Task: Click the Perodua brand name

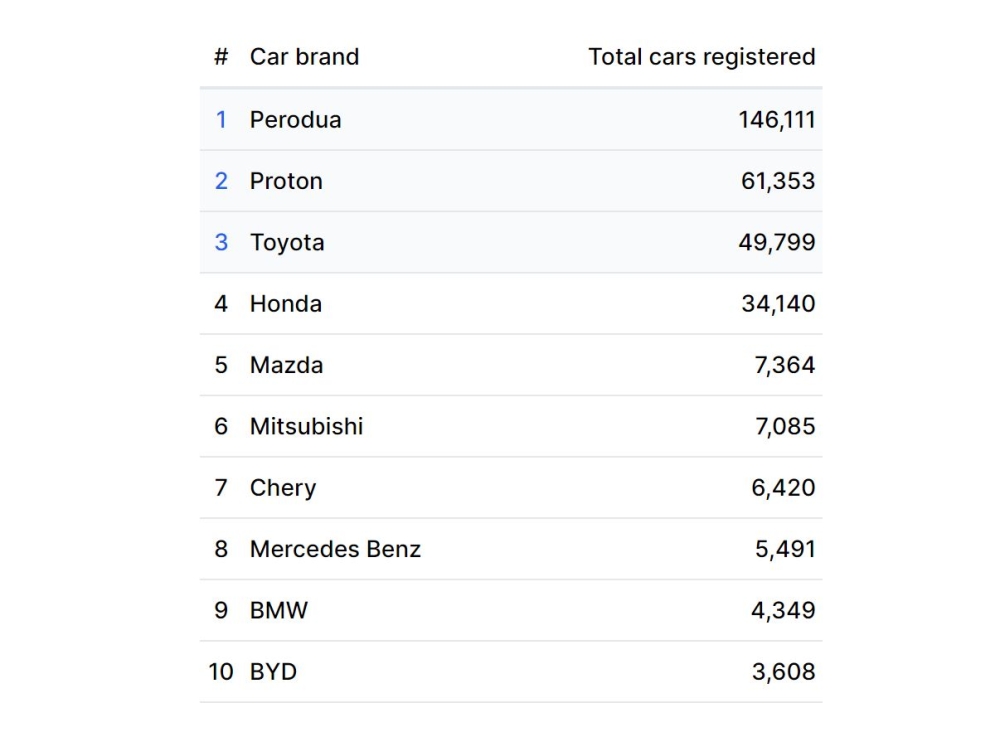Action: point(295,120)
